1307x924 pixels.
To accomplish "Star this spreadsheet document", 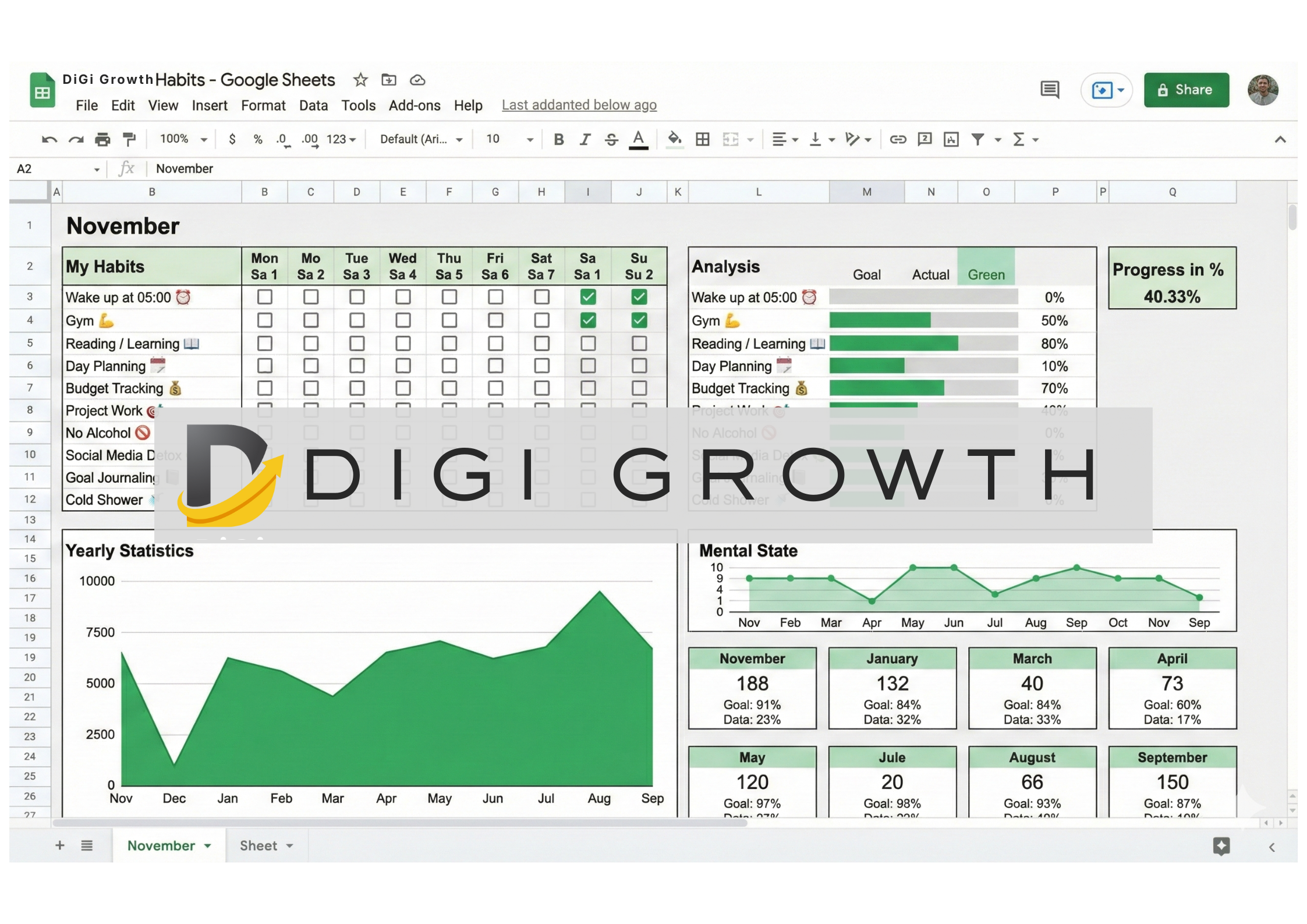I will click(360, 80).
